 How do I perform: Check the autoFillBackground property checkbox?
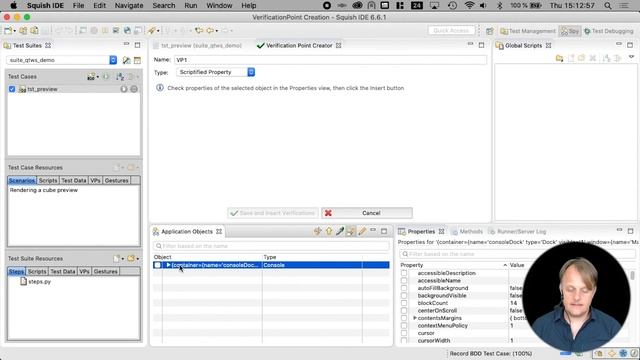404,288
